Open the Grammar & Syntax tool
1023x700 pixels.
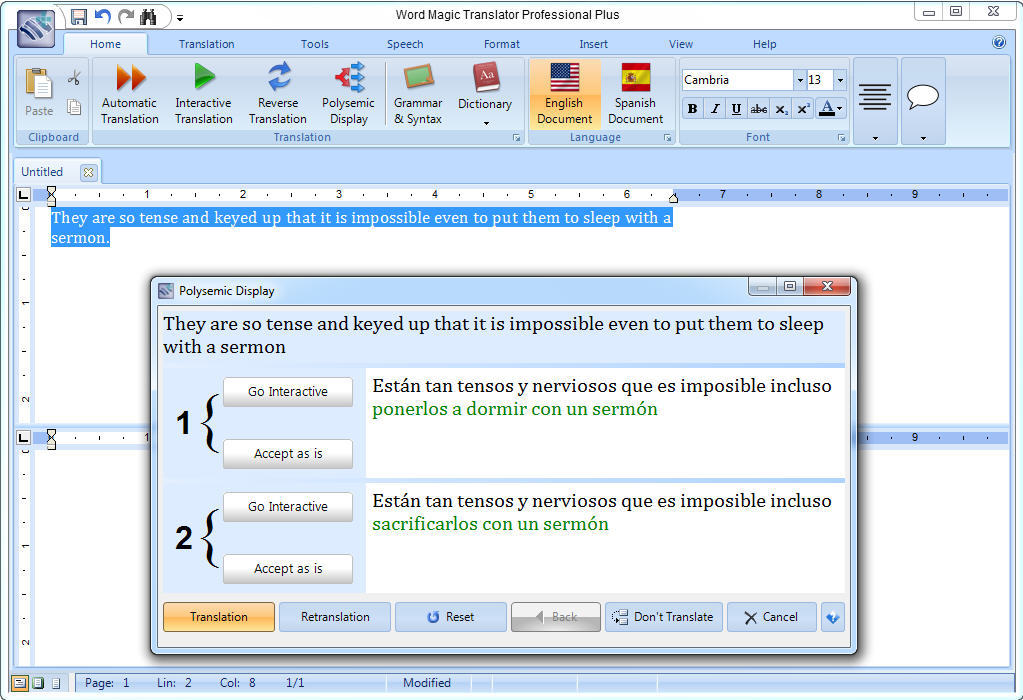[x=418, y=78]
